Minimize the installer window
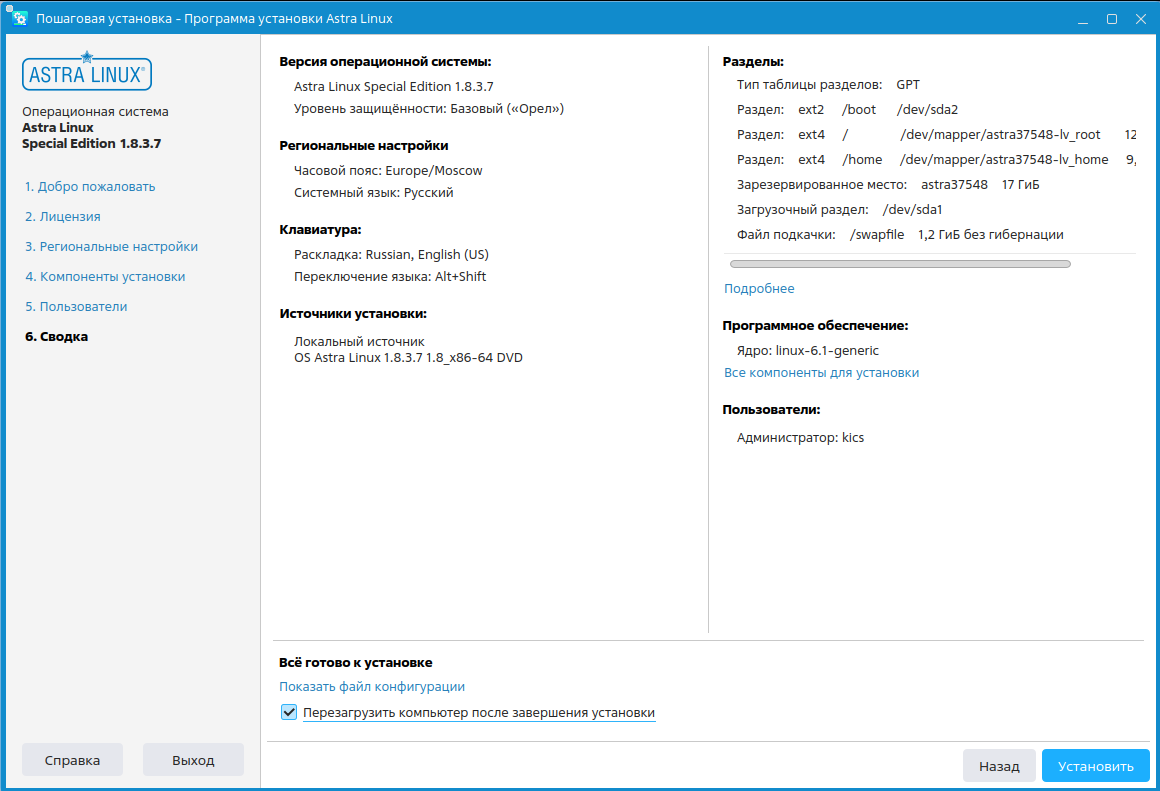The width and height of the screenshot is (1160, 791). 1083,19
